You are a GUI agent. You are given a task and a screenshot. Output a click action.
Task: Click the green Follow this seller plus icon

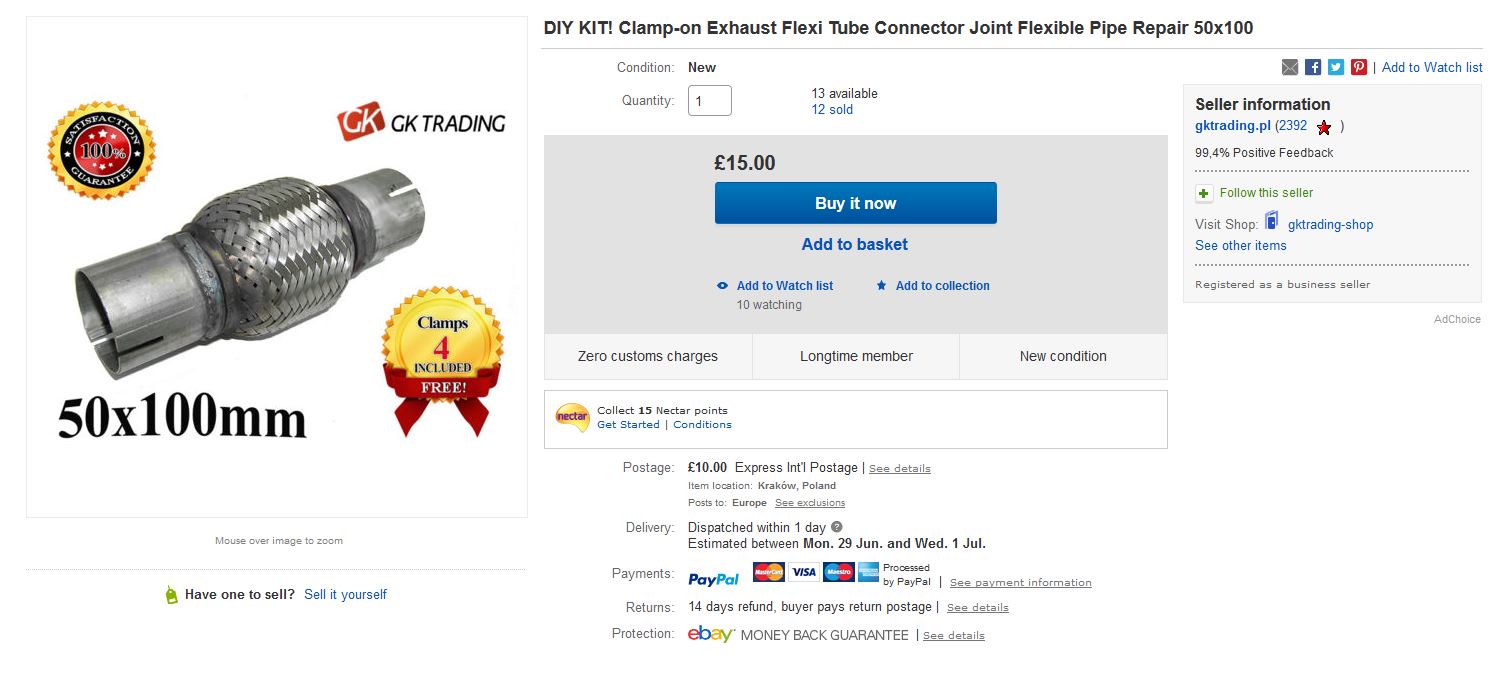coord(1204,193)
